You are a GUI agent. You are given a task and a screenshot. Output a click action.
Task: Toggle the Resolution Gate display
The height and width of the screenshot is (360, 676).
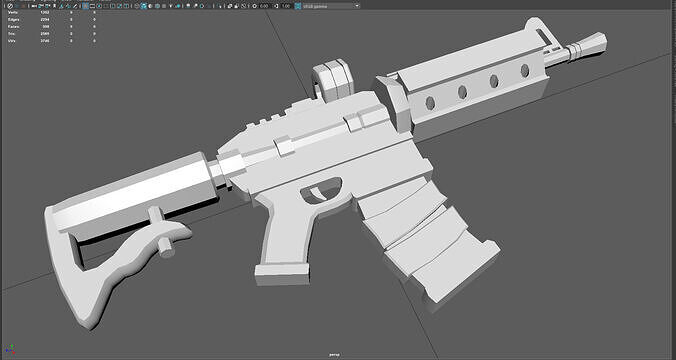pos(99,6)
